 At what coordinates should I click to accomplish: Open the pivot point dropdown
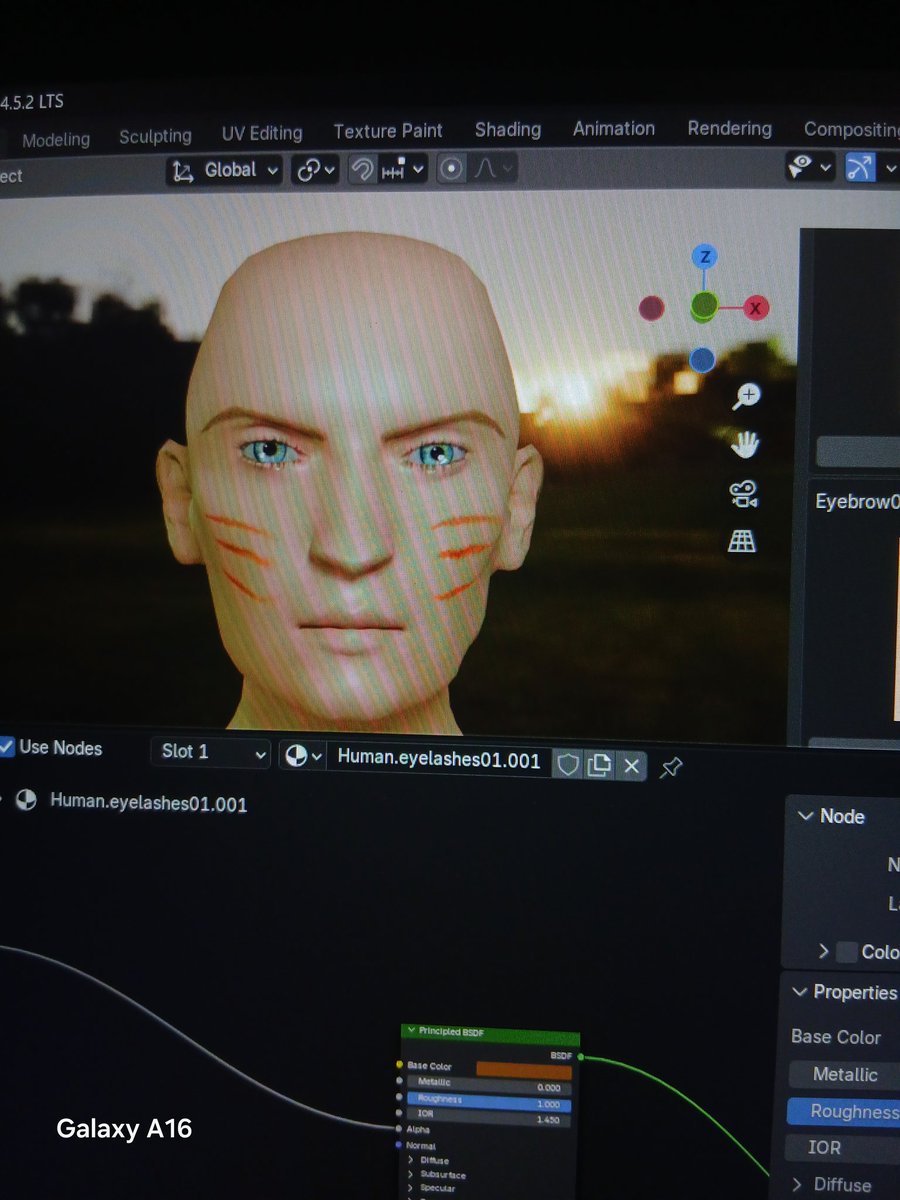(316, 170)
